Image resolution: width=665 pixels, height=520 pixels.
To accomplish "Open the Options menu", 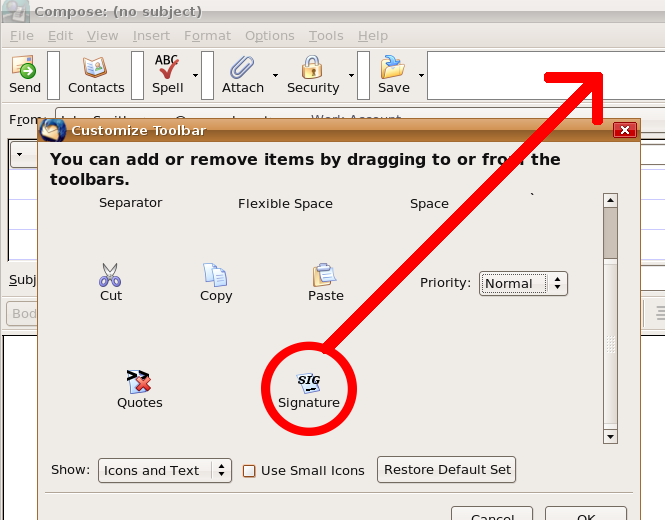I will pyautogui.click(x=269, y=36).
